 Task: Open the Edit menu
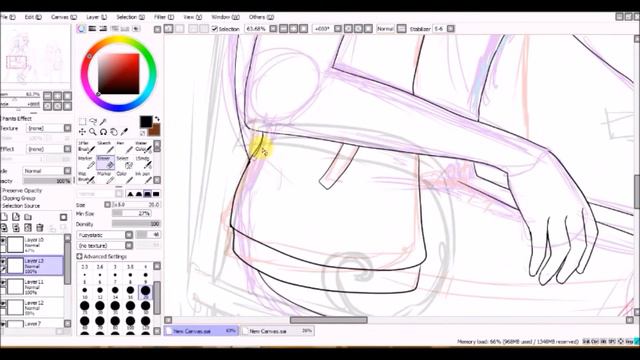[33, 17]
